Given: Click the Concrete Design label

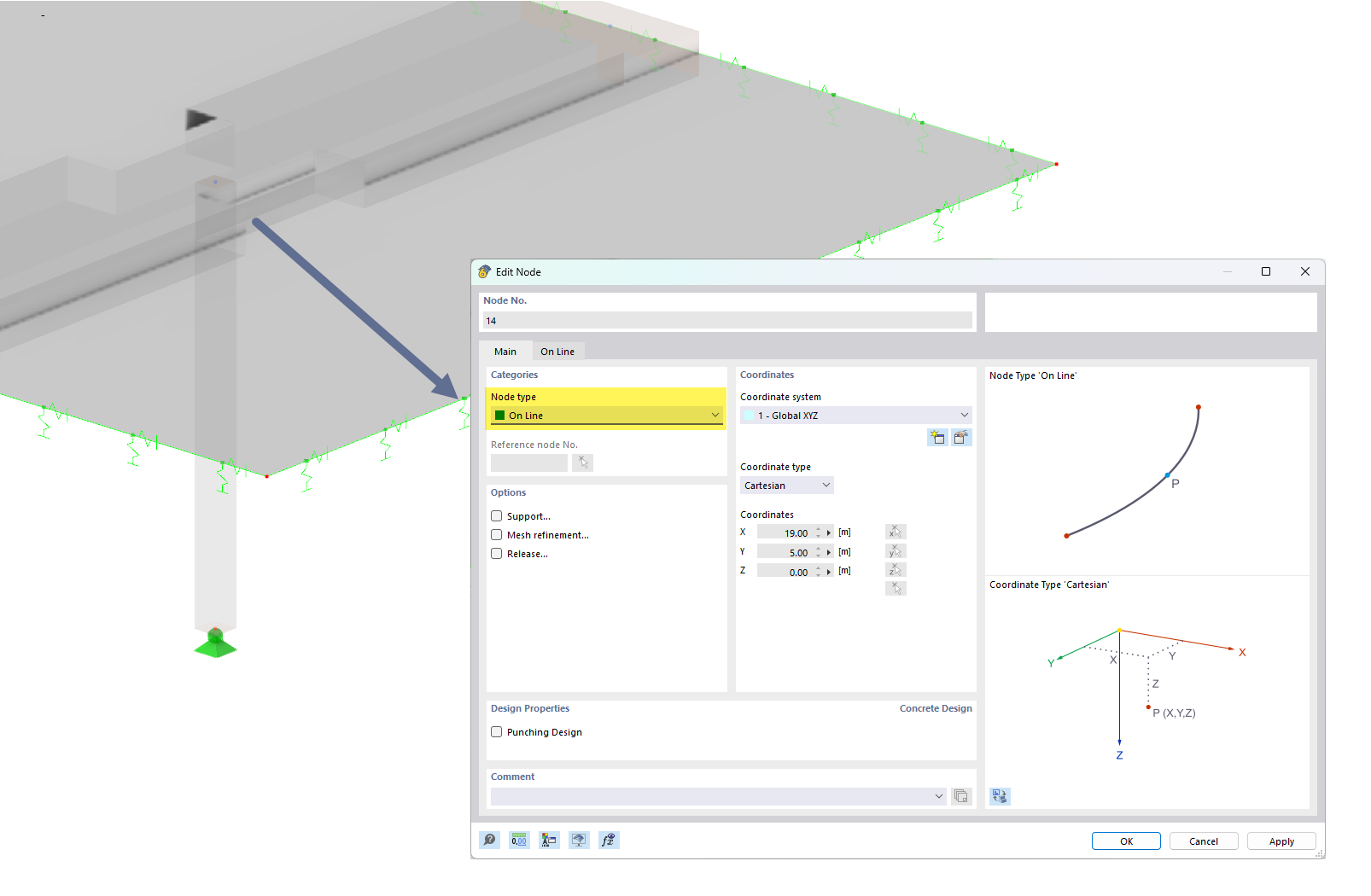Looking at the screenshot, I should coord(936,708).
